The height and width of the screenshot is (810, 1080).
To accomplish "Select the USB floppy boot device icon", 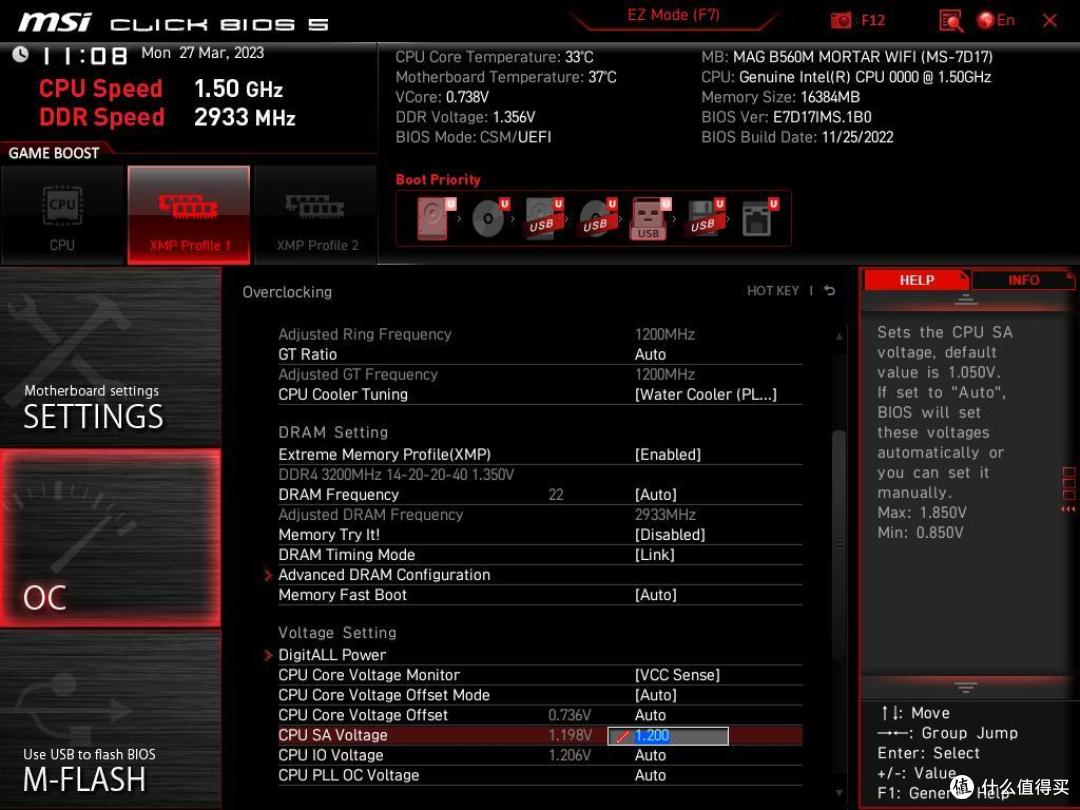I will coord(705,218).
